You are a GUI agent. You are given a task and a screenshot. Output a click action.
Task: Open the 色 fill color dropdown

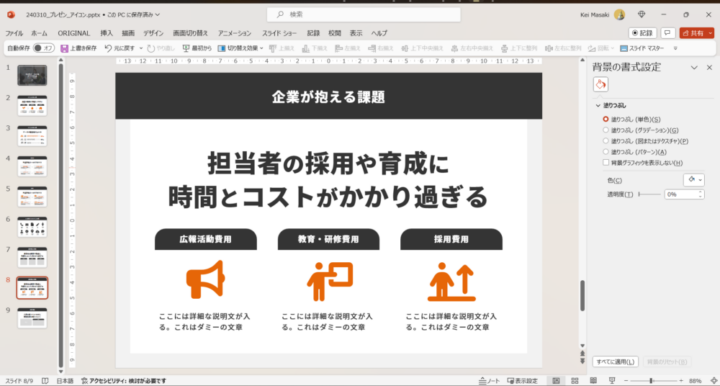tap(694, 180)
